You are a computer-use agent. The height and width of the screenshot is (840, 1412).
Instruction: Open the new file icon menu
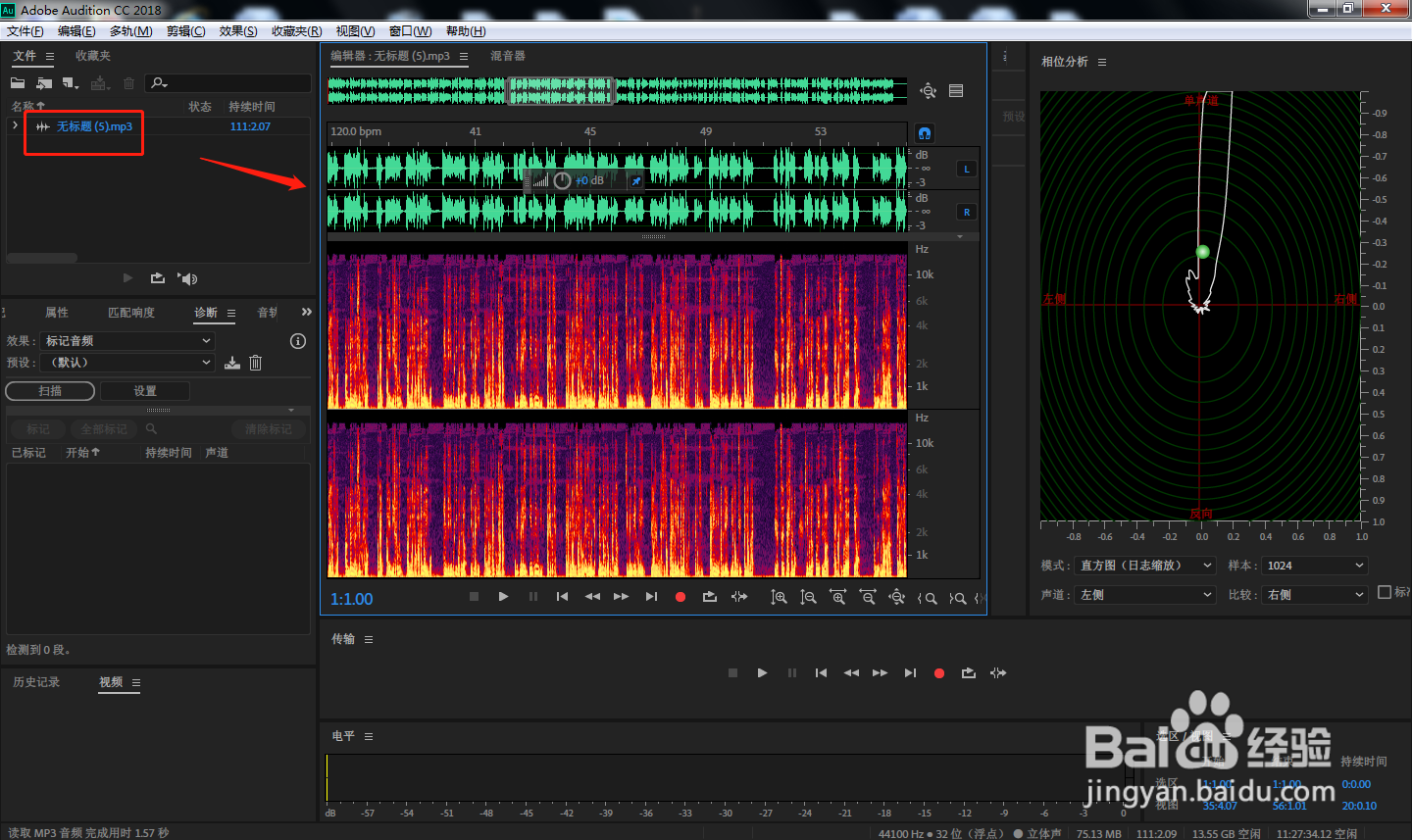click(x=71, y=83)
